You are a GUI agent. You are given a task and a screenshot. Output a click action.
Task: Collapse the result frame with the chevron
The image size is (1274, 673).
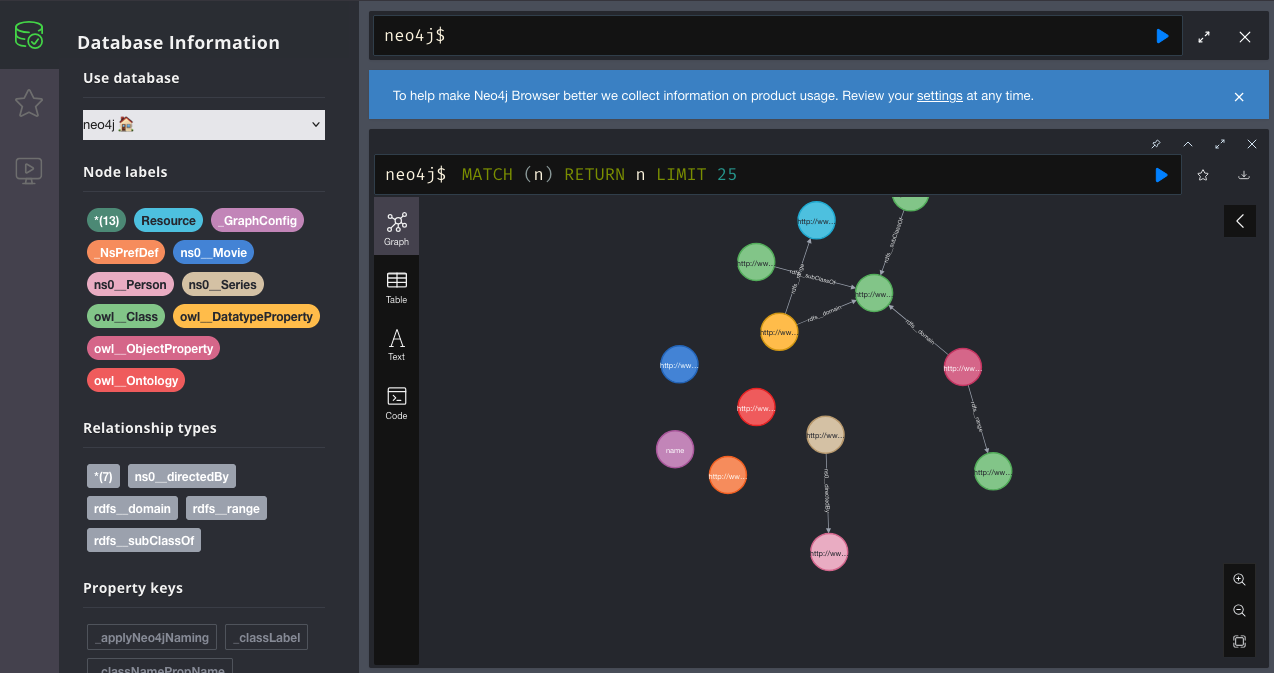(x=1188, y=144)
